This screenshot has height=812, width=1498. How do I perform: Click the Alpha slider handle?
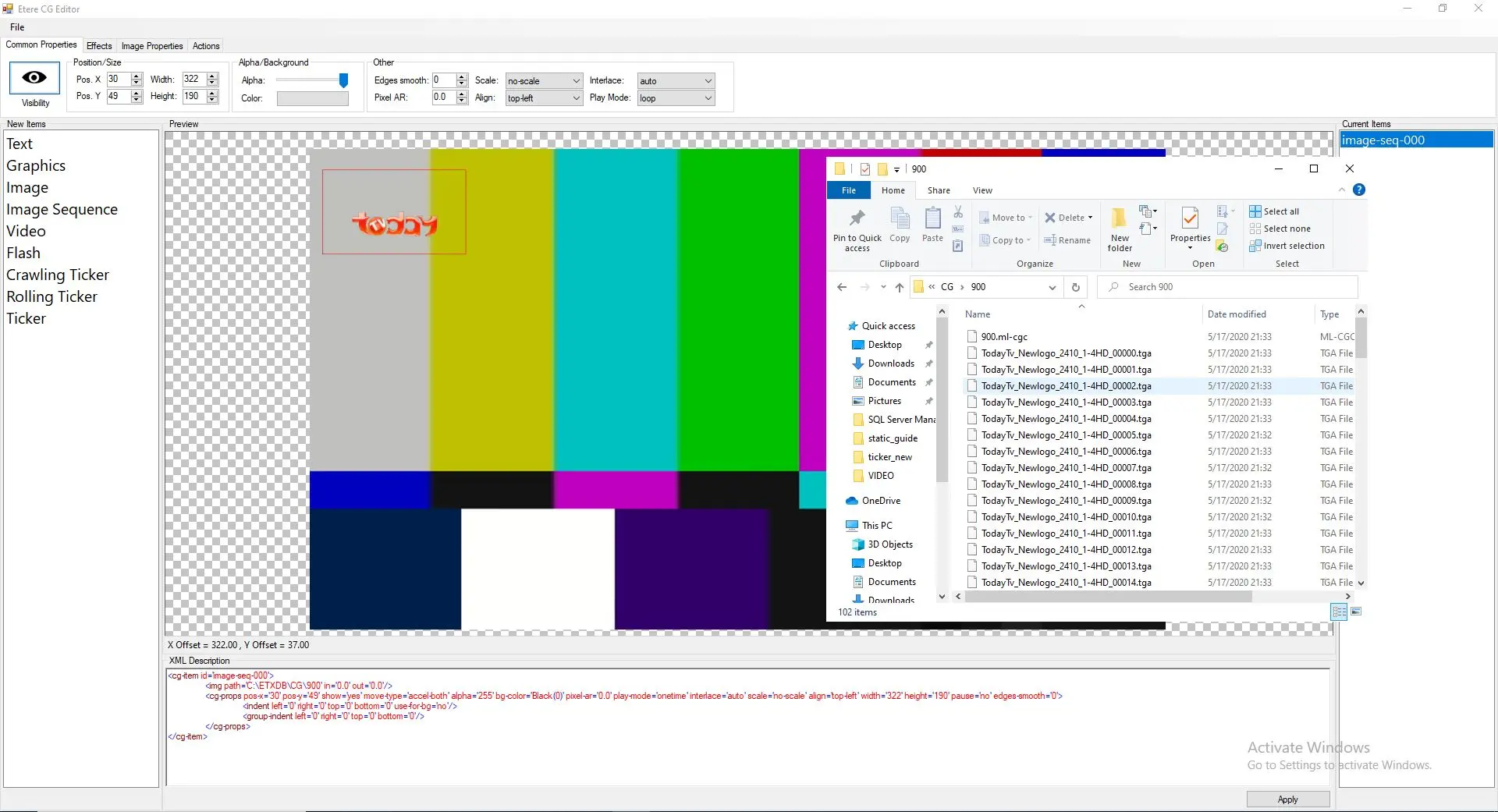(x=343, y=80)
